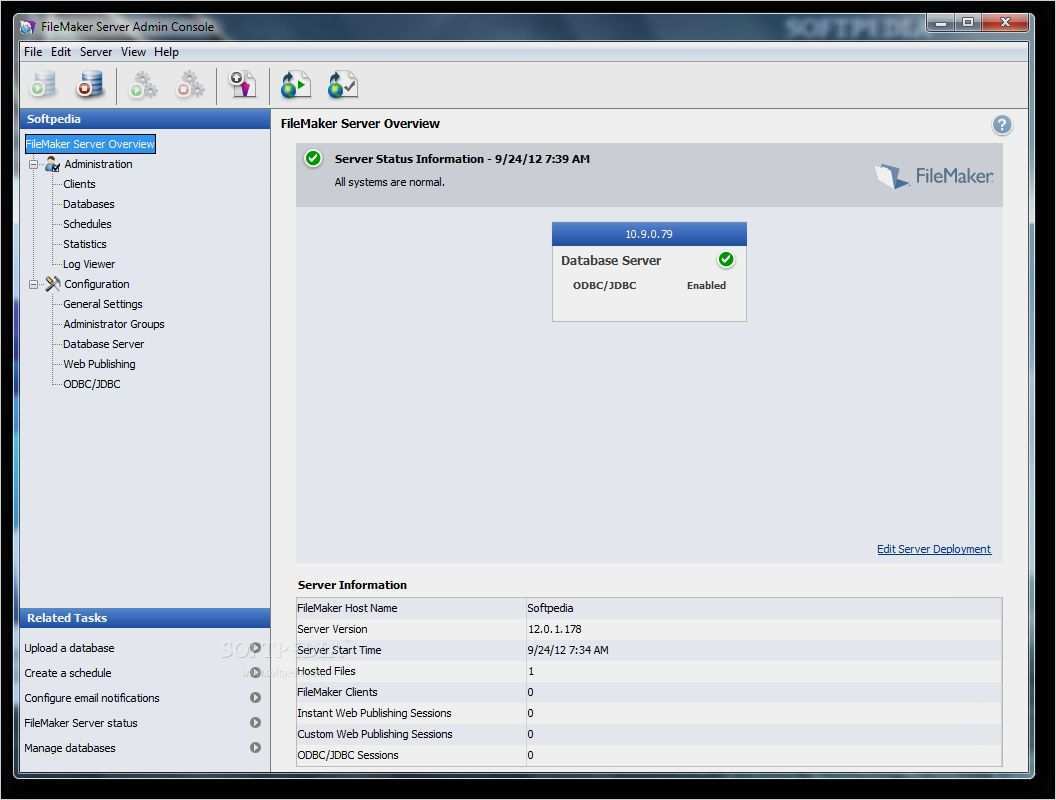Click the arrow next to Upload a database
The width and height of the screenshot is (1056, 800).
pos(256,648)
